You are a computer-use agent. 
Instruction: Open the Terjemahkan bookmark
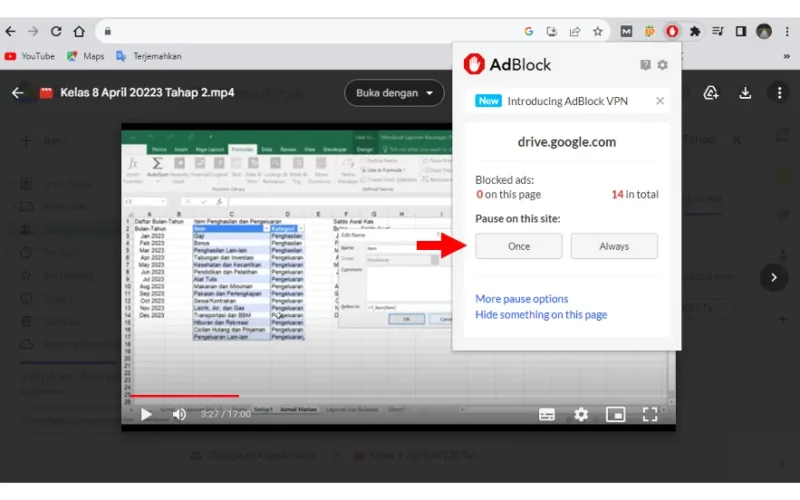(x=149, y=56)
